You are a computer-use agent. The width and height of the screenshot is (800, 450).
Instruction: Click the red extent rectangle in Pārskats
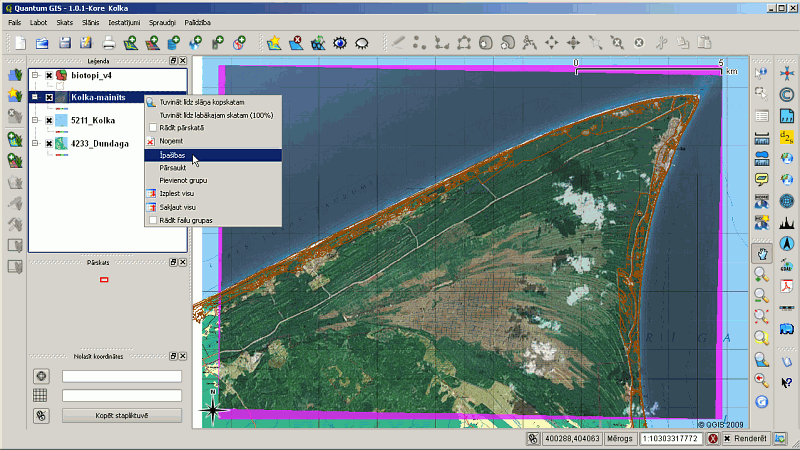104,280
